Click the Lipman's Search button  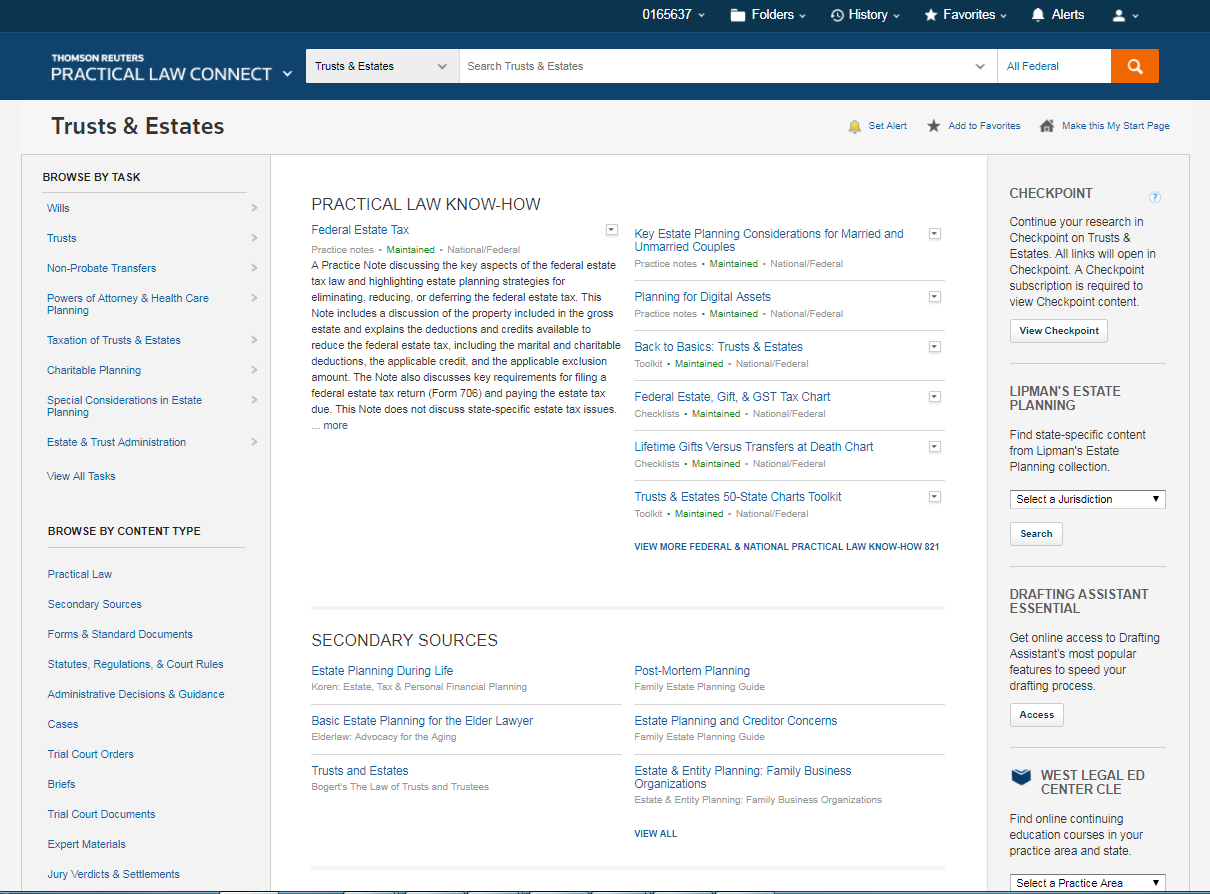1036,534
